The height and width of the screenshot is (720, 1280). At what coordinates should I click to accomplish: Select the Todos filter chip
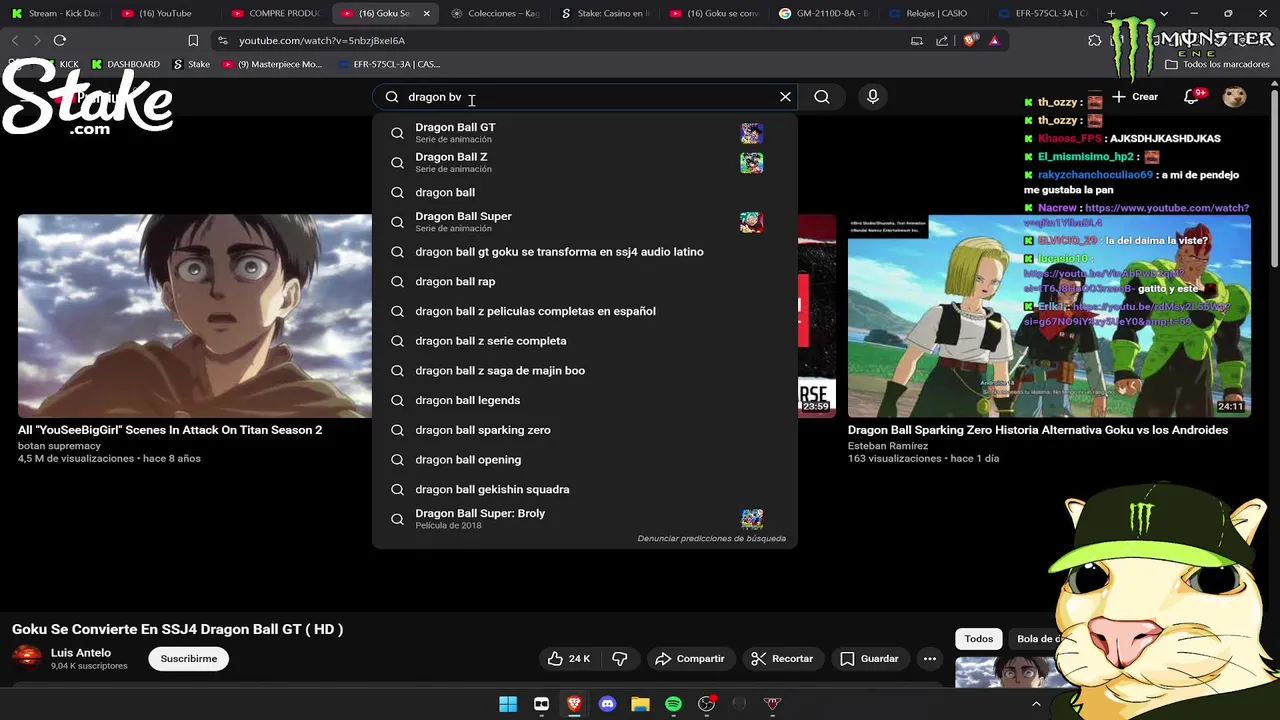coord(979,639)
